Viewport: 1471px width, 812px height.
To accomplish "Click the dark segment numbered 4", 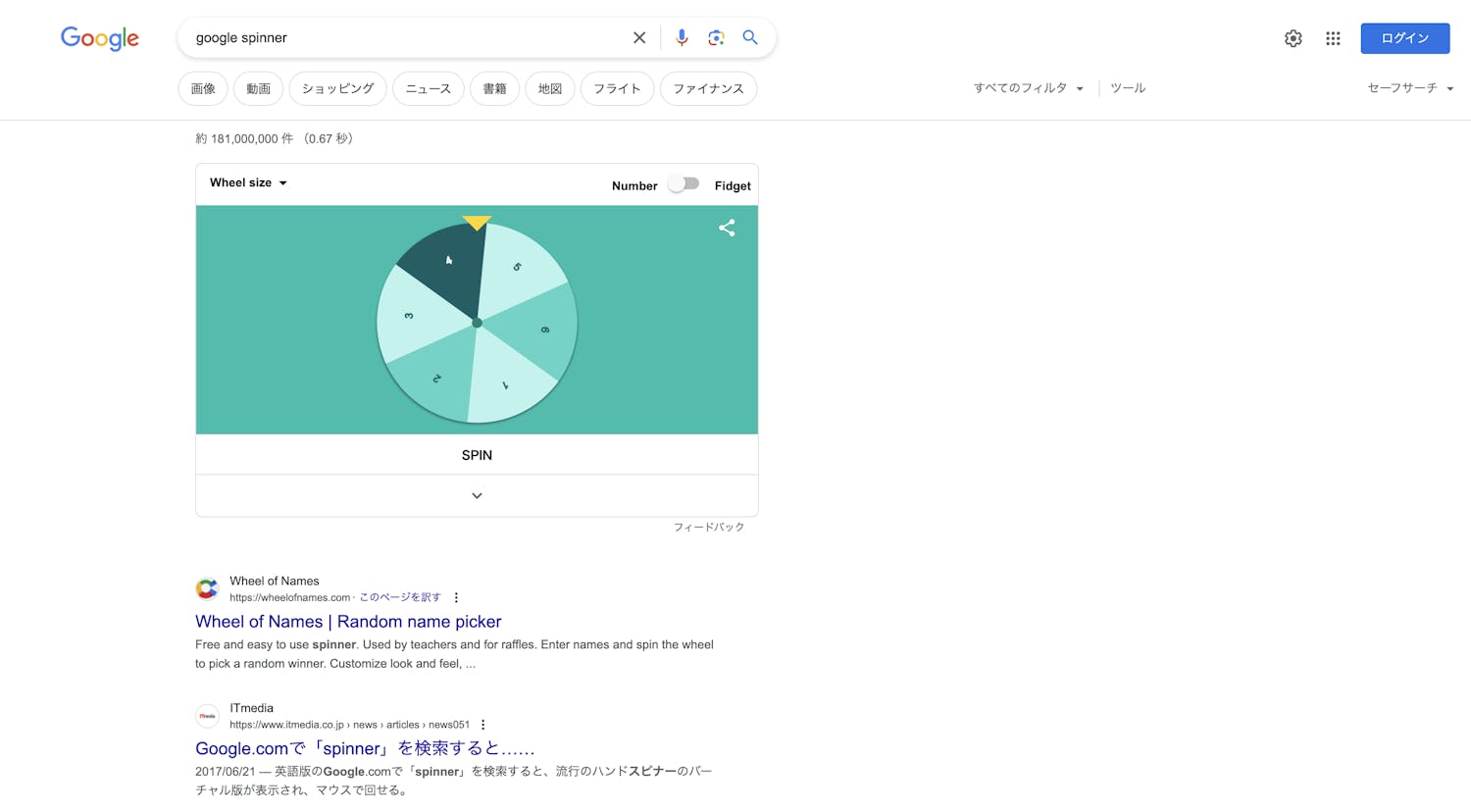I will click(446, 270).
